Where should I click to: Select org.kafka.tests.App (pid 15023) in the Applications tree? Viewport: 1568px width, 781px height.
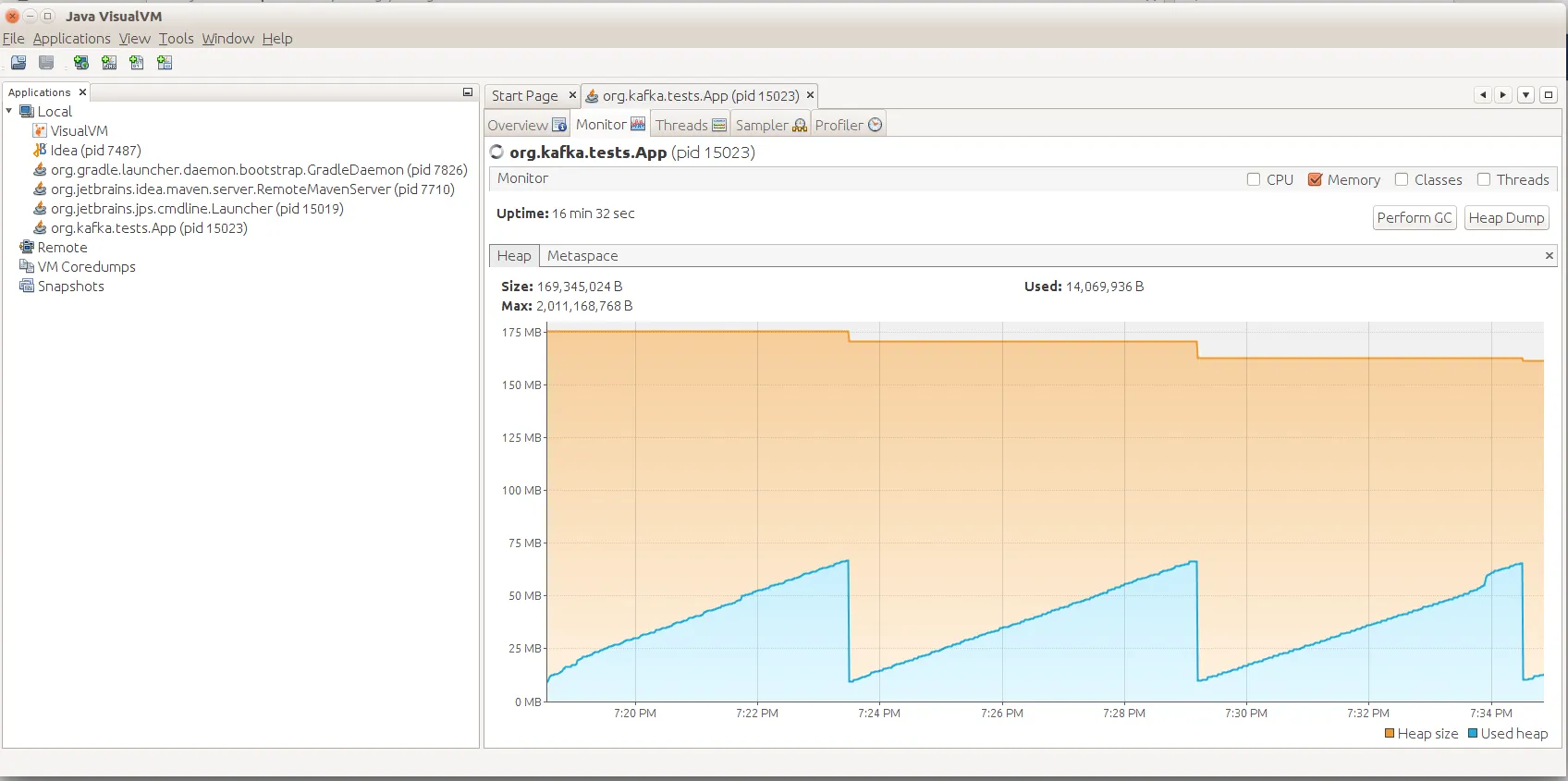(x=149, y=228)
